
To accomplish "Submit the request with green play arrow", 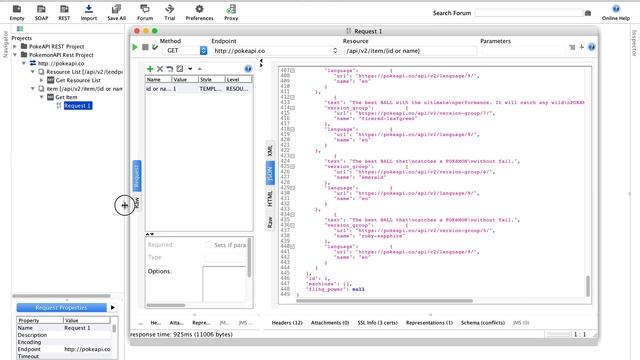I will click(x=135, y=47).
